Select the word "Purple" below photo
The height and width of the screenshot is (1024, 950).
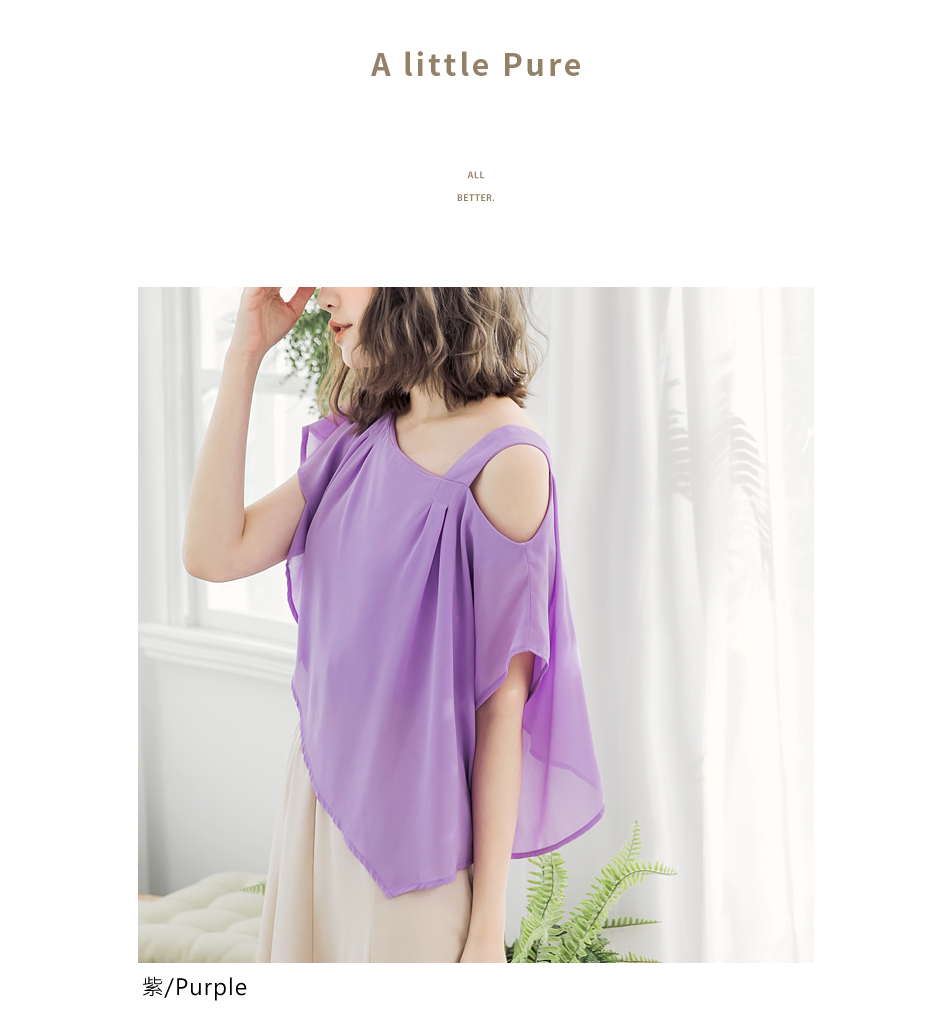click(212, 988)
